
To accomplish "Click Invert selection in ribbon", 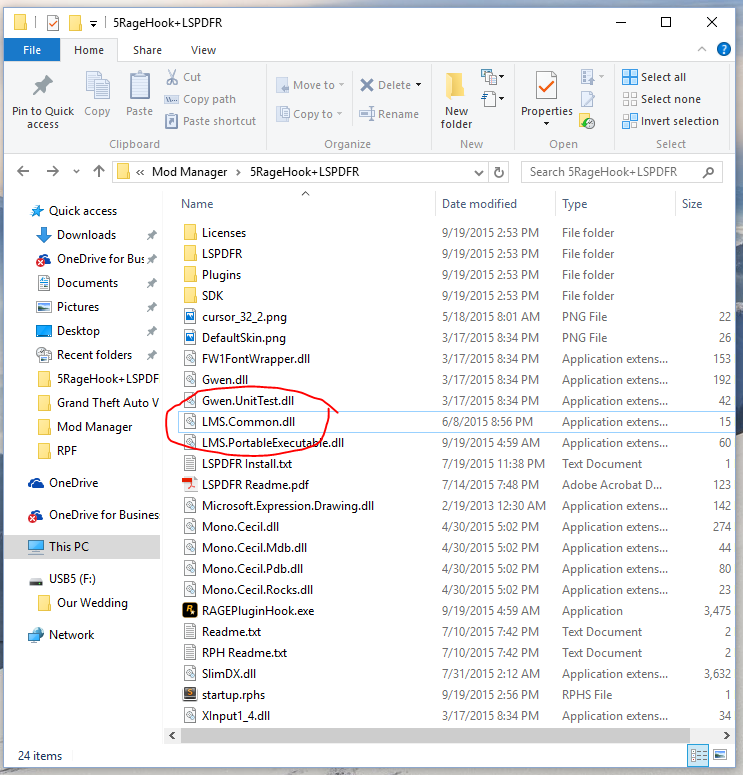I will tap(670, 121).
